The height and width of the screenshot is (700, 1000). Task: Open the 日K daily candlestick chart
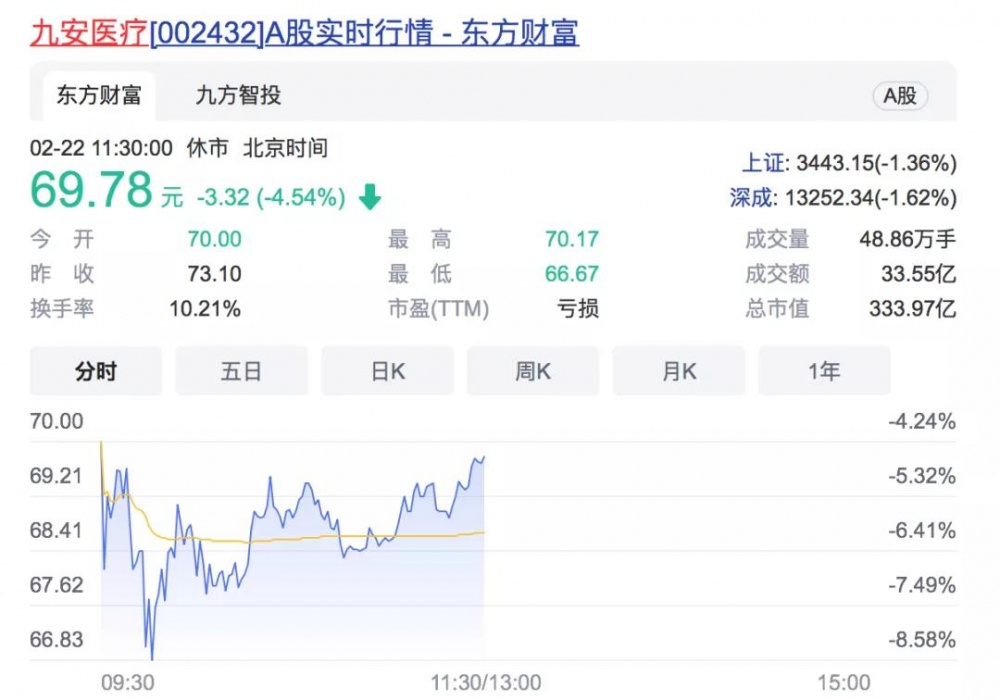pos(387,370)
